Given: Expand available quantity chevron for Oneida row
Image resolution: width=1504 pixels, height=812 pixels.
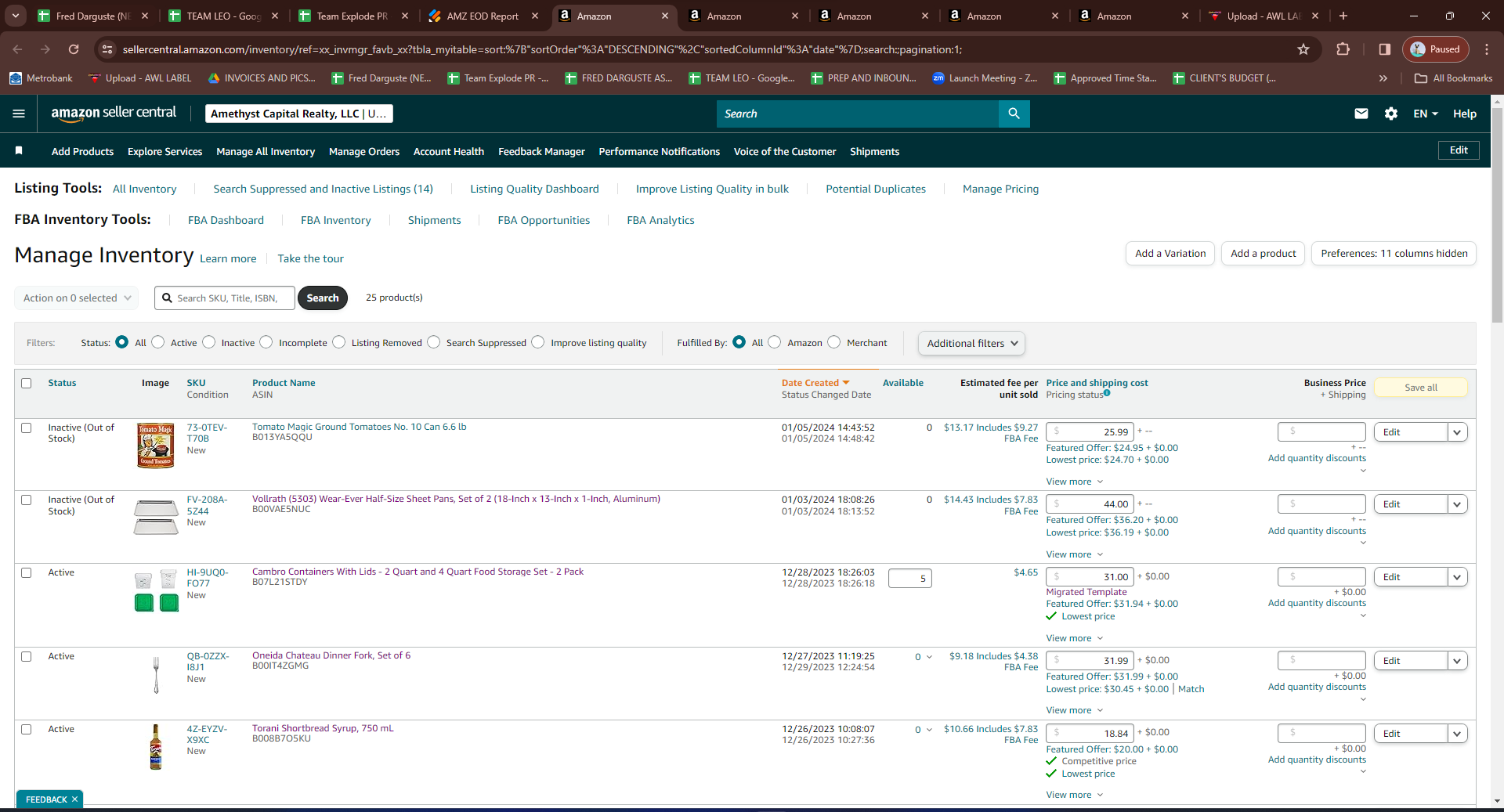Looking at the screenshot, I should pyautogui.click(x=929, y=657).
